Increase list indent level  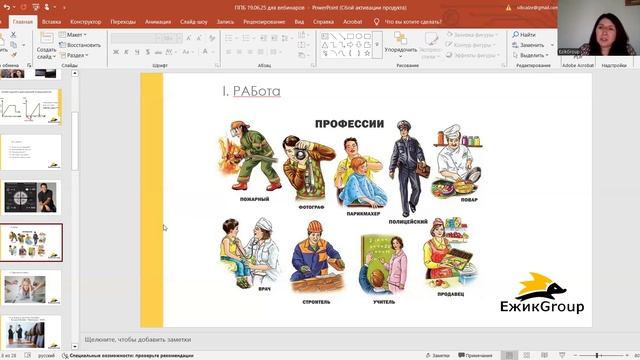coord(274,38)
